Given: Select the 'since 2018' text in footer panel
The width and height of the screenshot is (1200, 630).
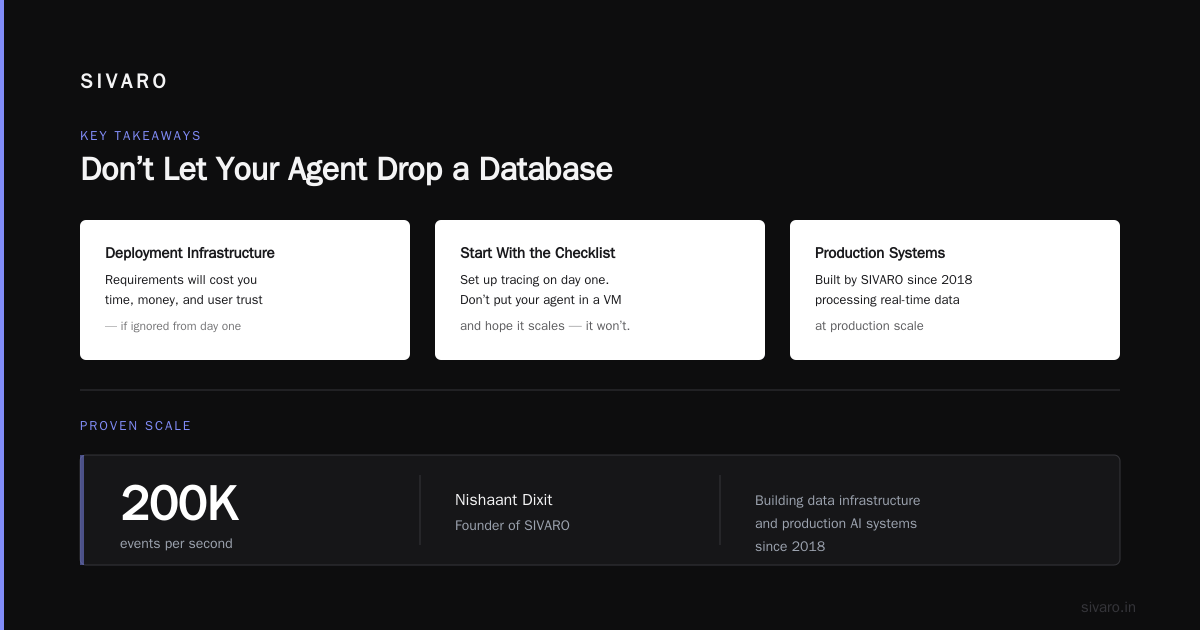Looking at the screenshot, I should (790, 547).
